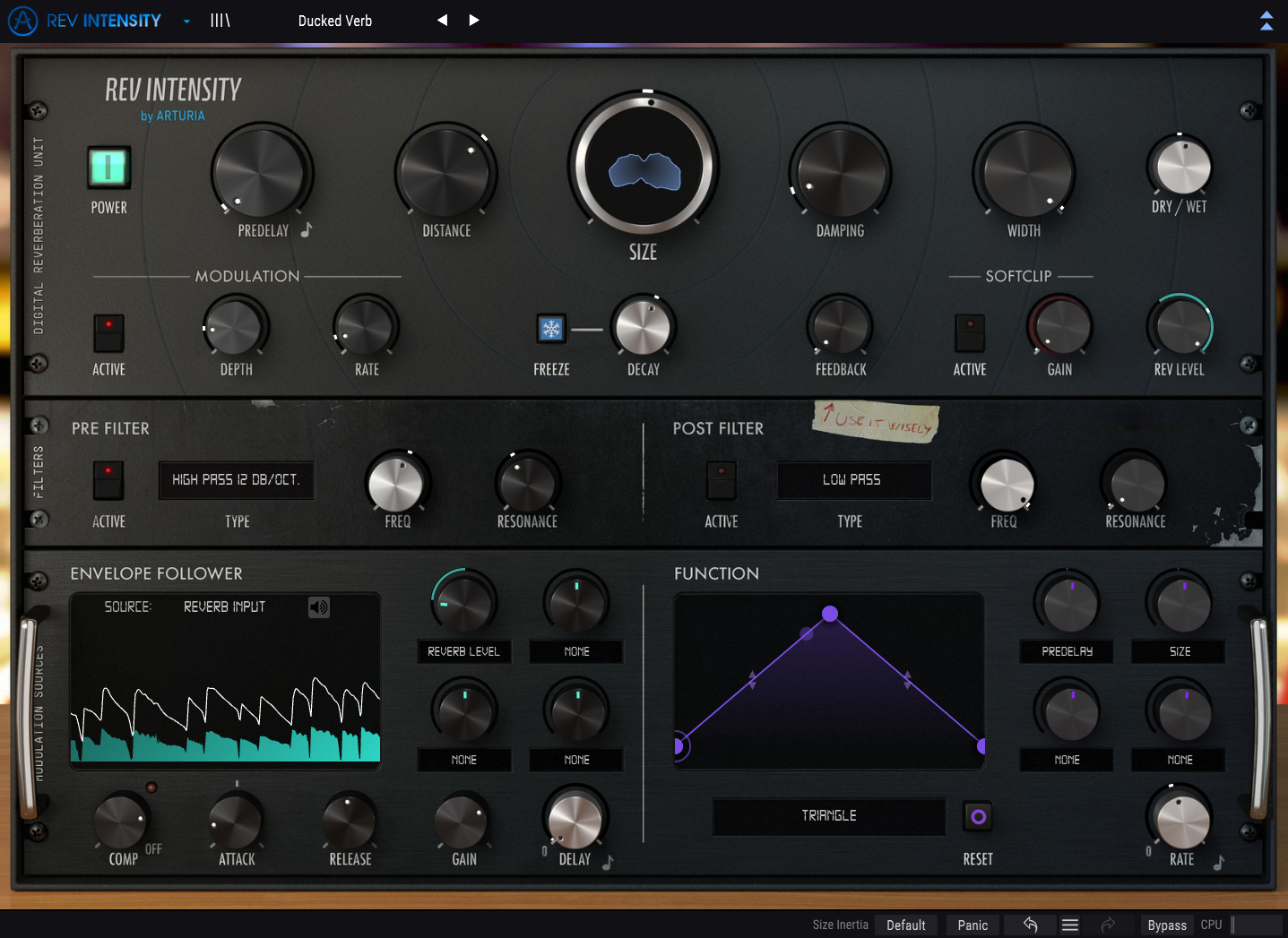
Task: Open the Post Filter Low Pass selector
Action: click(852, 480)
